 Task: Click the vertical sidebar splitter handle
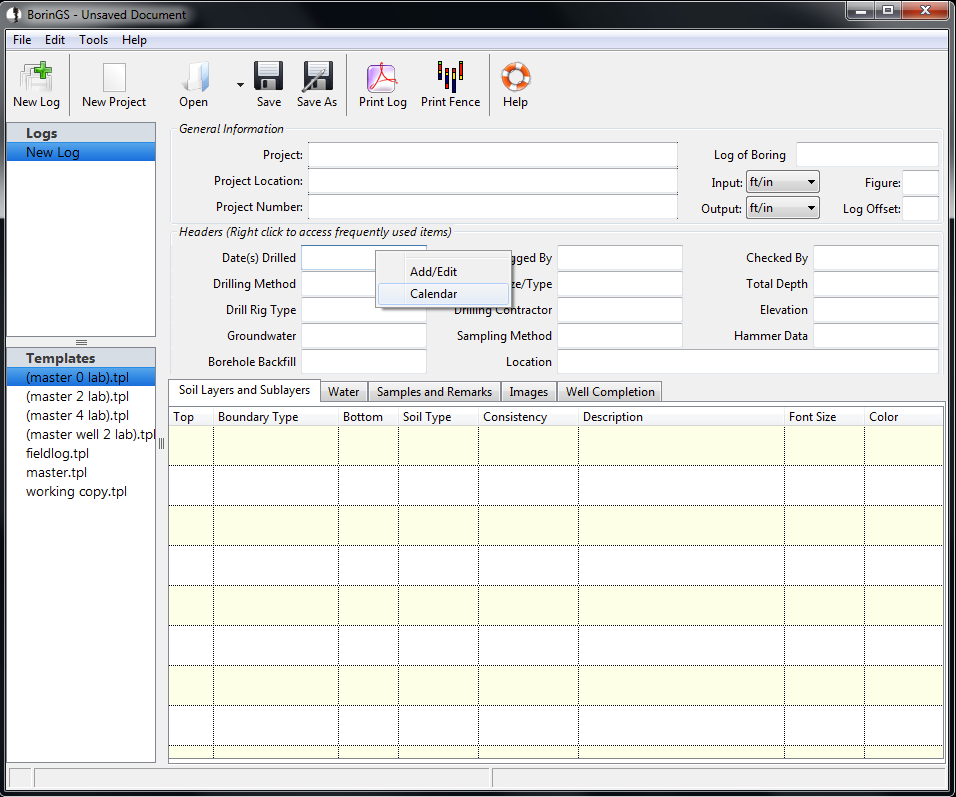(162, 444)
